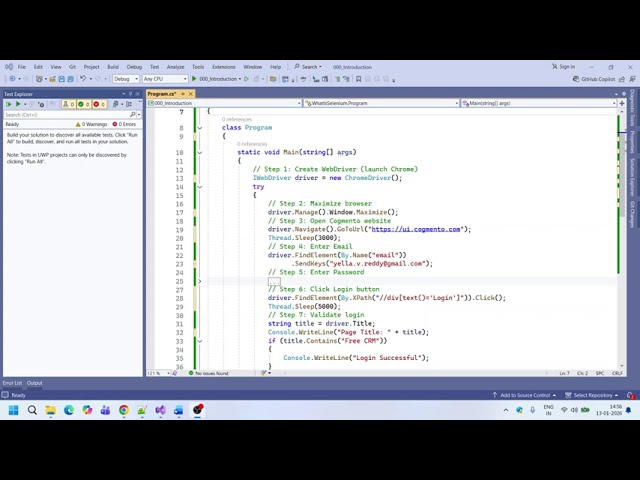Click the https://ui.cogmento.com link in the code
Image resolution: width=640 pixels, height=480 pixels.
coord(416,229)
